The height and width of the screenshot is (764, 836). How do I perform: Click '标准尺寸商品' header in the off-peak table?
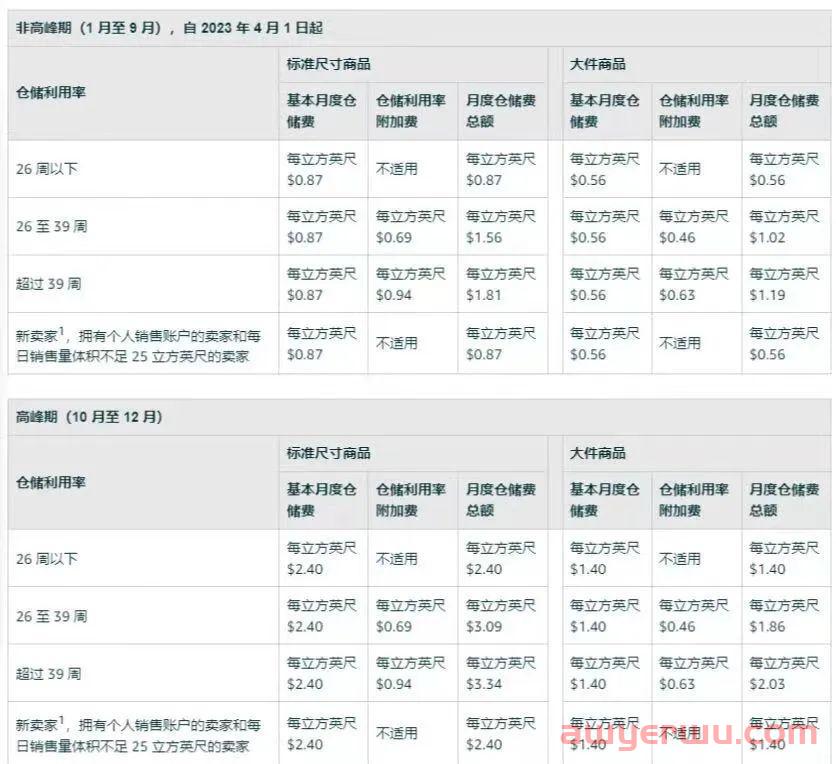[328, 65]
